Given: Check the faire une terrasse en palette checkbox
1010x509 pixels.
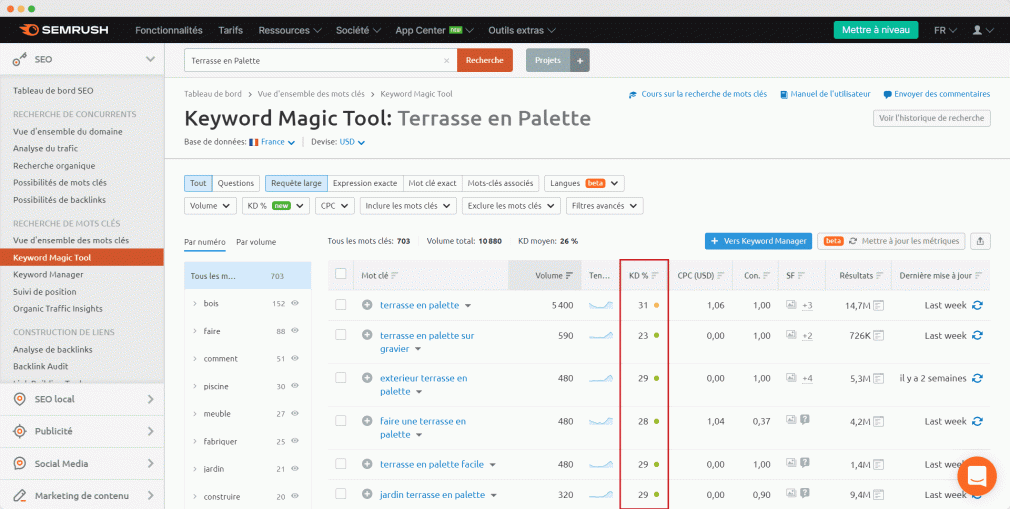Looking at the screenshot, I should coord(341,421).
